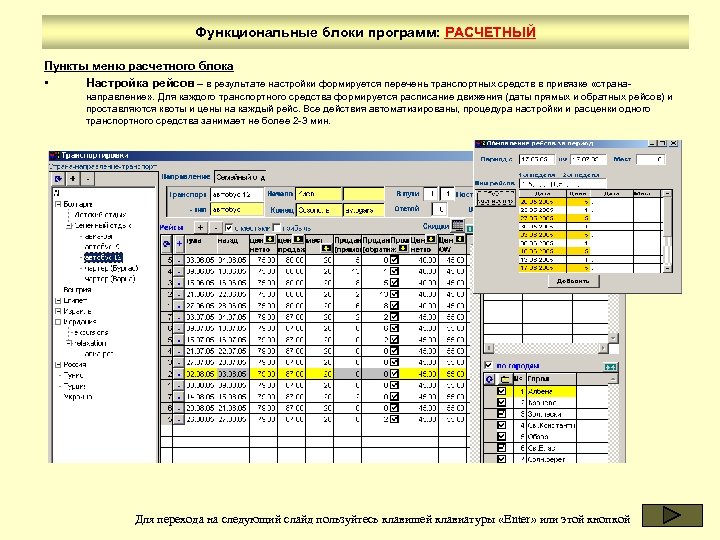Image resolution: width=720 pixels, height=540 pixels.
Task: Expand the Египет tree node
Action: 58,301
